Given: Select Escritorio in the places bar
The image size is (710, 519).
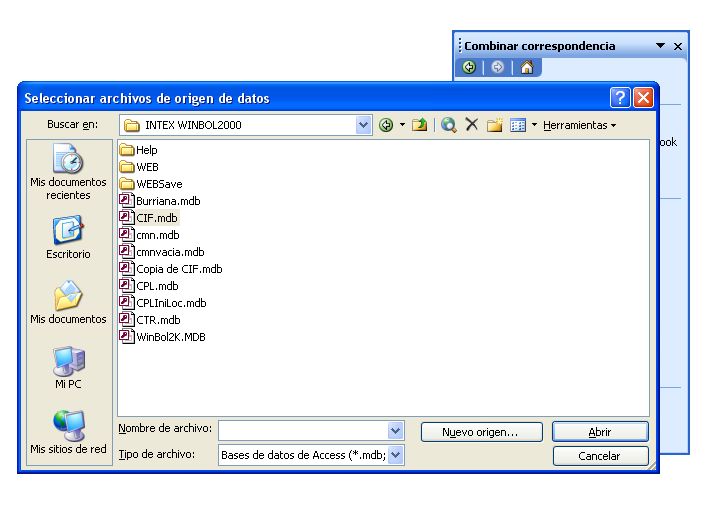Looking at the screenshot, I should (x=68, y=237).
